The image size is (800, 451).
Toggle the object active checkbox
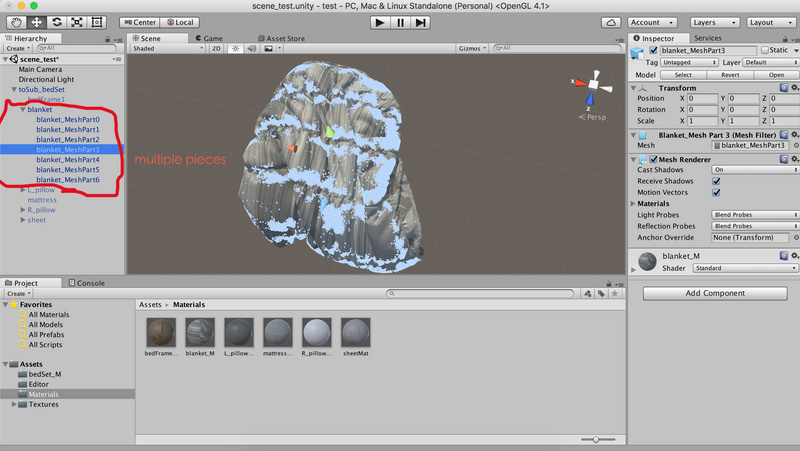pyautogui.click(x=653, y=50)
